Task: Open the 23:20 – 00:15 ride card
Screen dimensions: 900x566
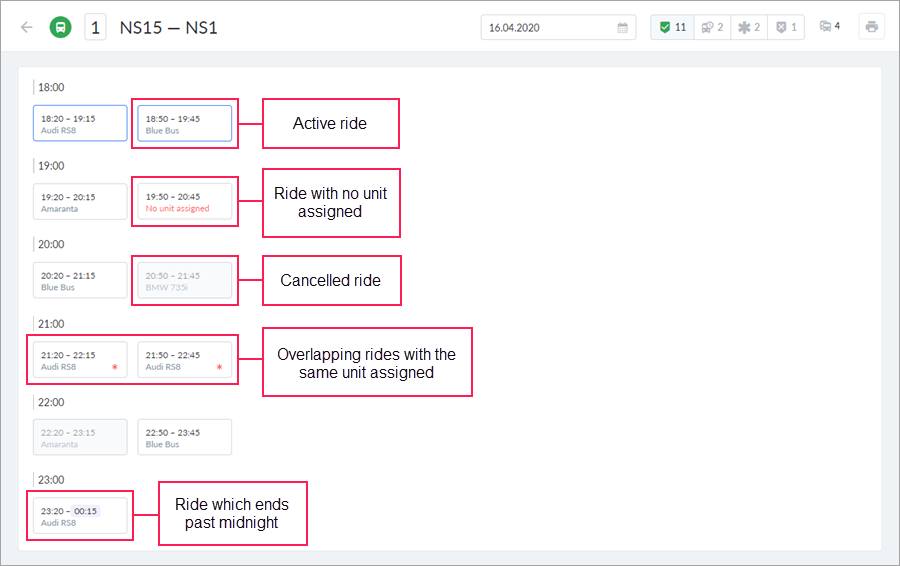Action: (80, 516)
